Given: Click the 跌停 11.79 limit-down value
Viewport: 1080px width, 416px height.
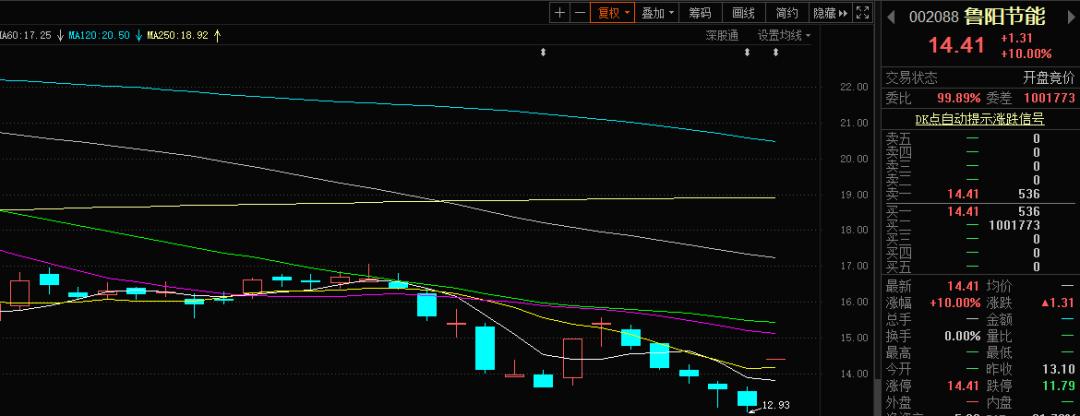Looking at the screenshot, I should (x=1059, y=386).
